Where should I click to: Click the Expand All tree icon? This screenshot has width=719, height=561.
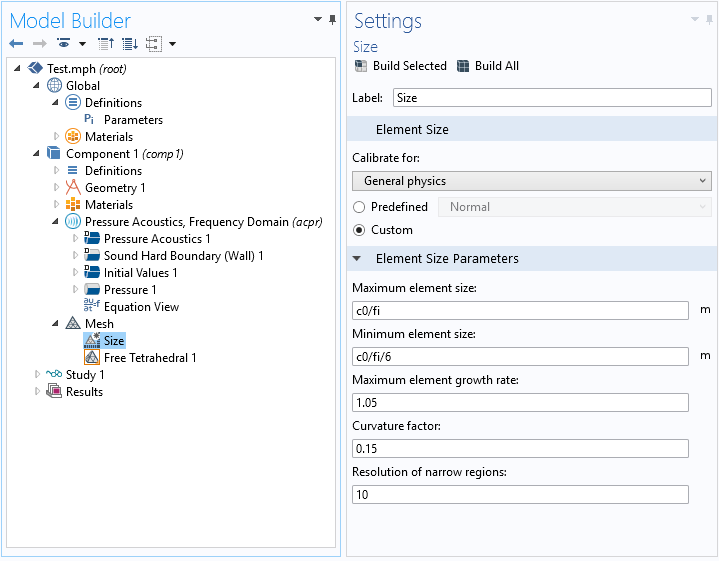click(x=130, y=44)
